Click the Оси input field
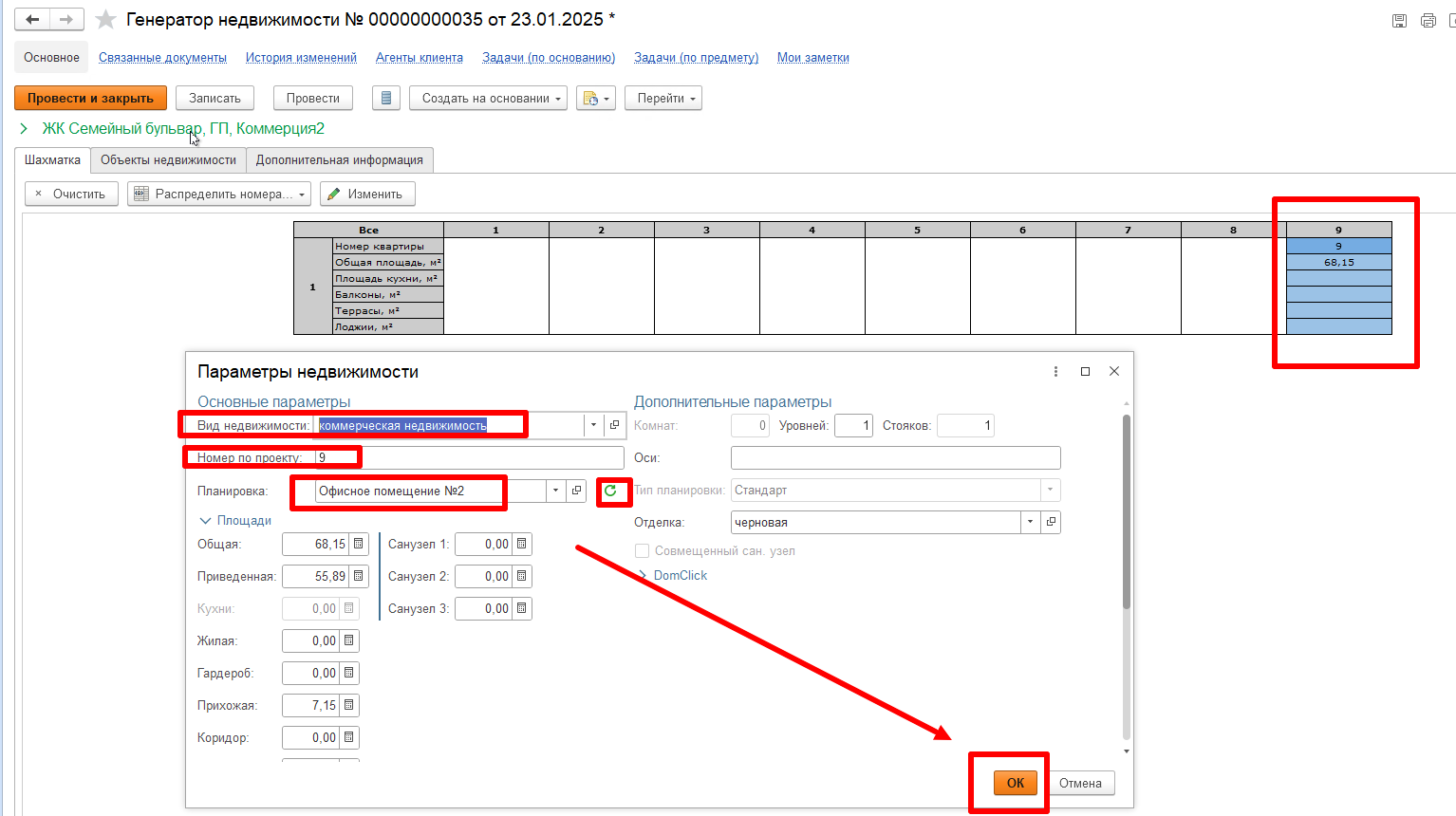The width and height of the screenshot is (1456, 816). pos(894,458)
